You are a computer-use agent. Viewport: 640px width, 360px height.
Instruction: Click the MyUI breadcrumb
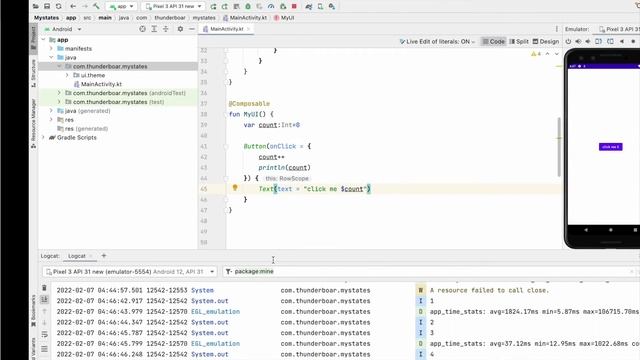(x=284, y=18)
